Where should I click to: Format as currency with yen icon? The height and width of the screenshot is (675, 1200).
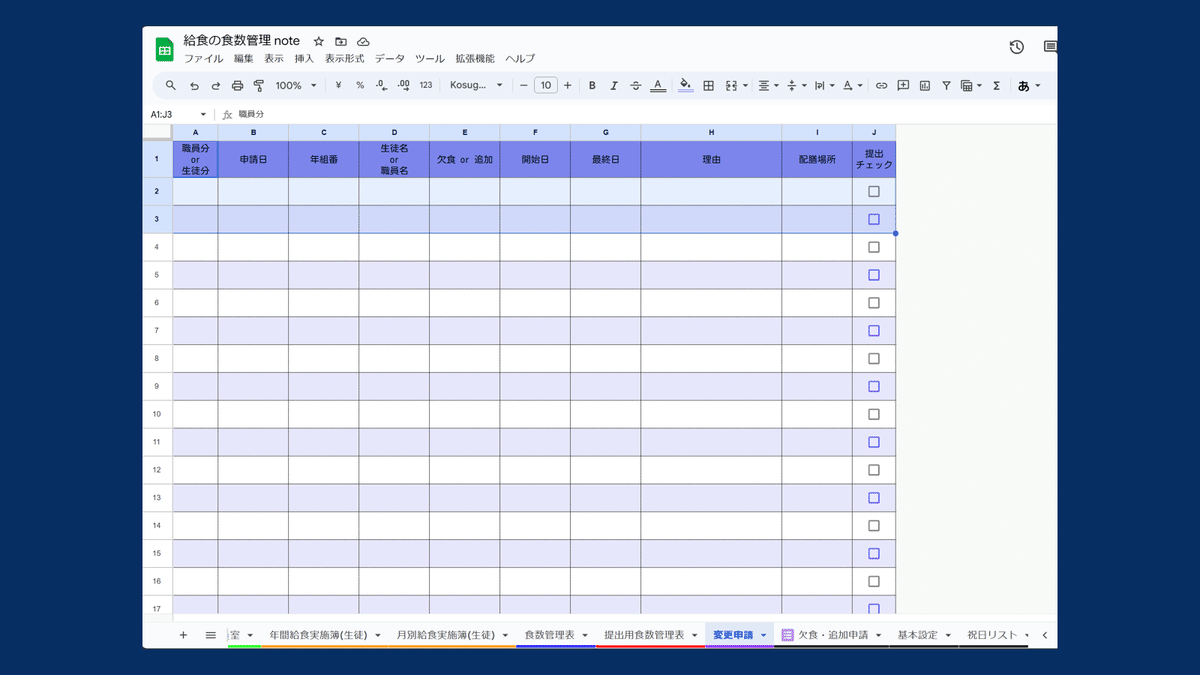point(338,86)
